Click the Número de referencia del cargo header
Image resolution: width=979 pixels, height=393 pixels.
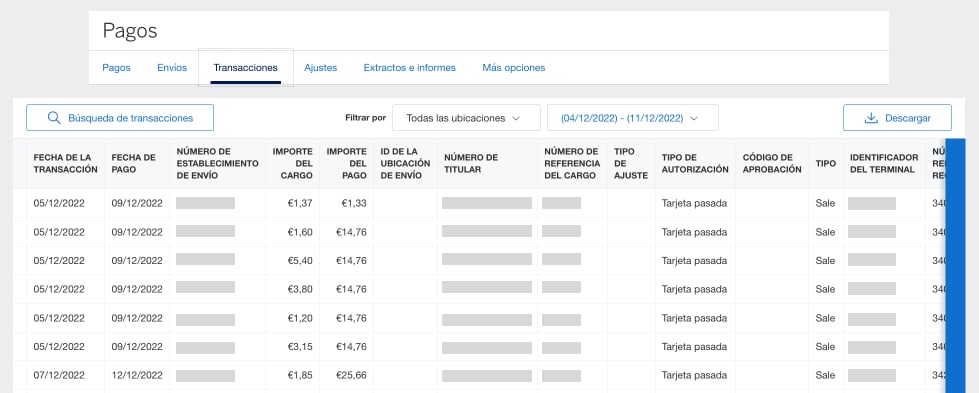[x=572, y=163]
